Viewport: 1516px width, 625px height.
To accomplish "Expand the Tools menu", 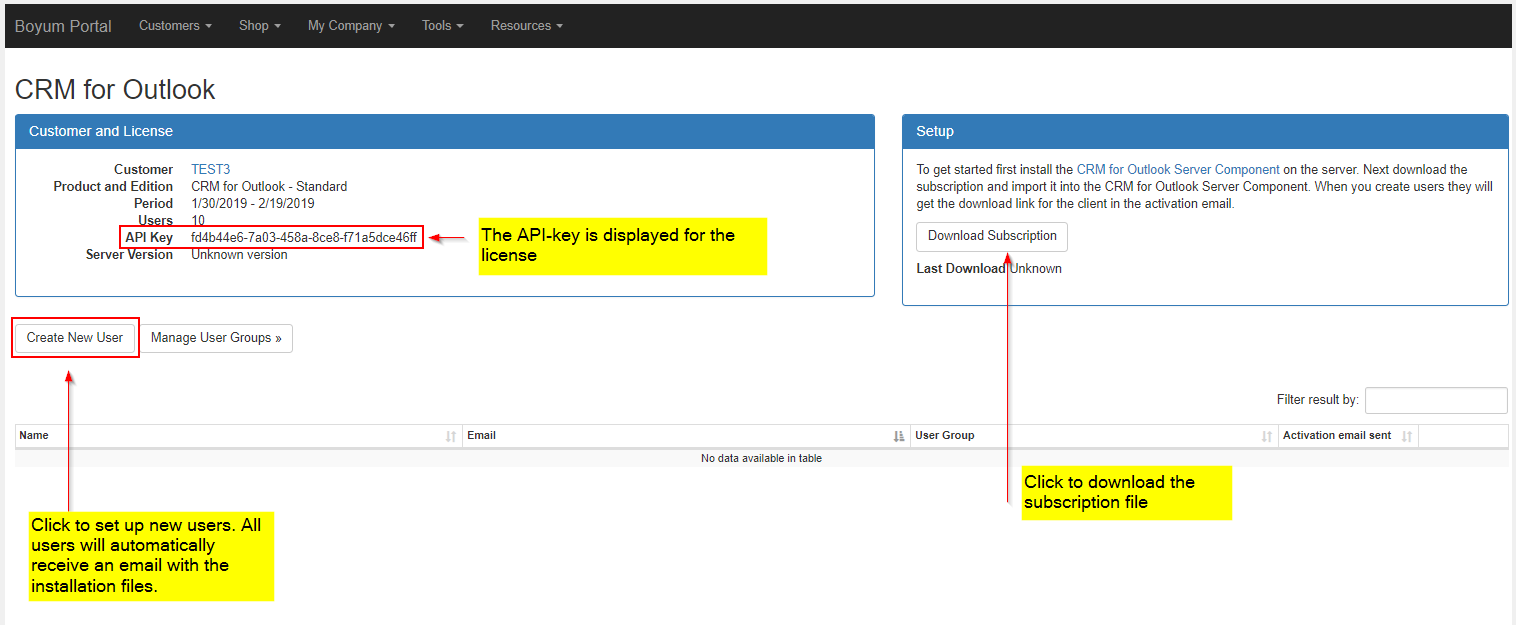I will pos(443,26).
